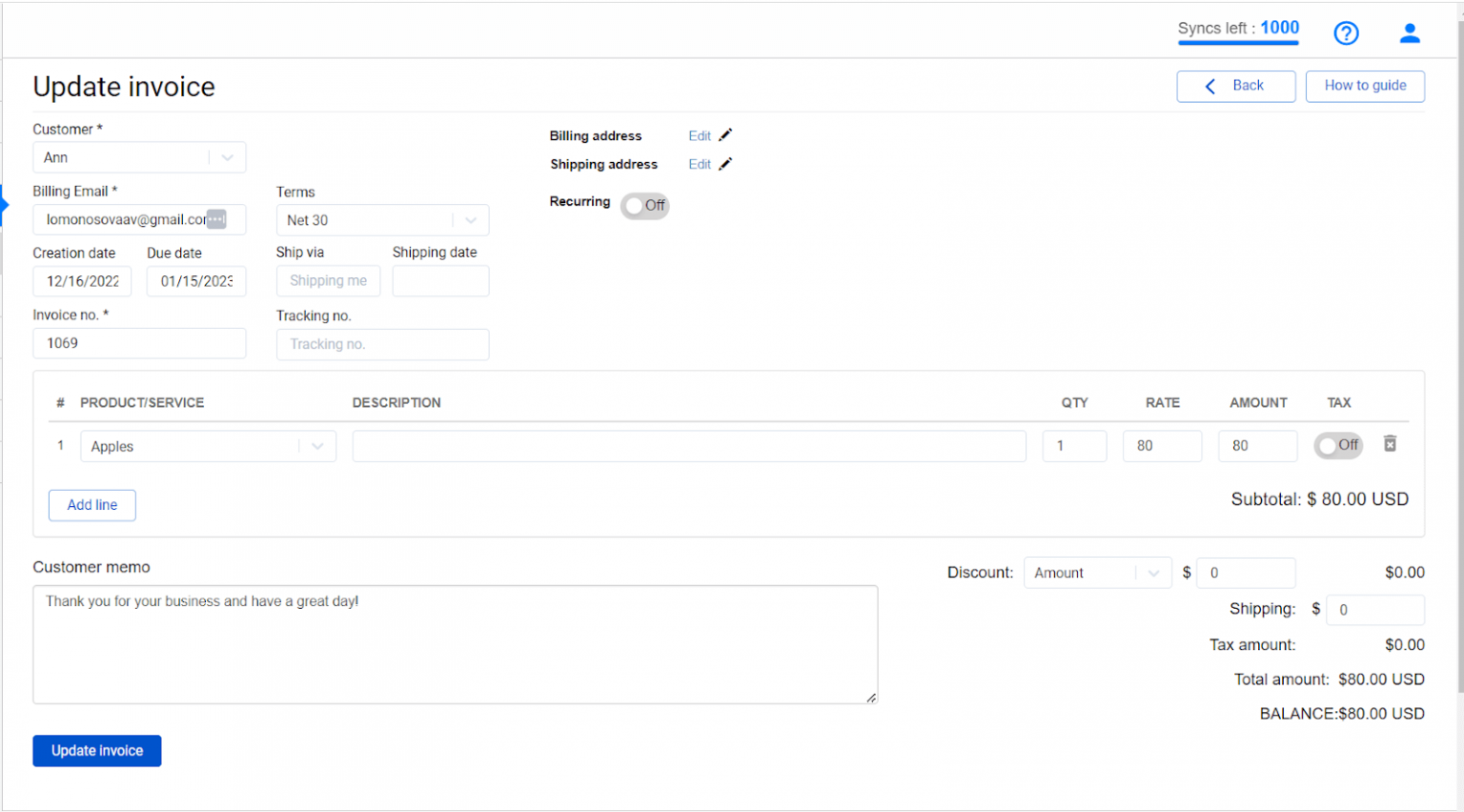This screenshot has width=1464, height=812.
Task: Click the Invoice no. field showing 1069
Action: 139,343
